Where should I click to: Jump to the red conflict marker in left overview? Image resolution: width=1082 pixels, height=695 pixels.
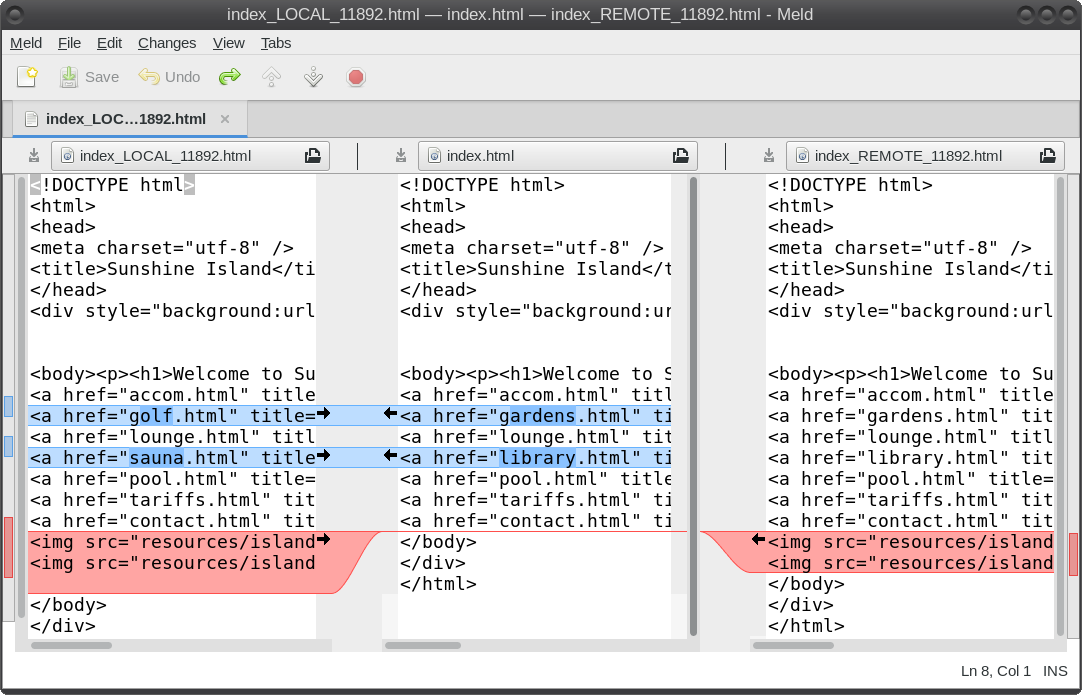8,547
